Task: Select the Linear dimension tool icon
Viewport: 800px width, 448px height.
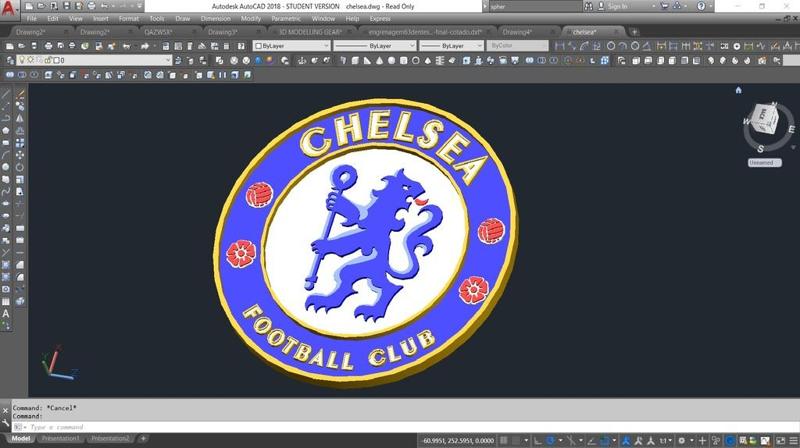Action: coord(560,46)
